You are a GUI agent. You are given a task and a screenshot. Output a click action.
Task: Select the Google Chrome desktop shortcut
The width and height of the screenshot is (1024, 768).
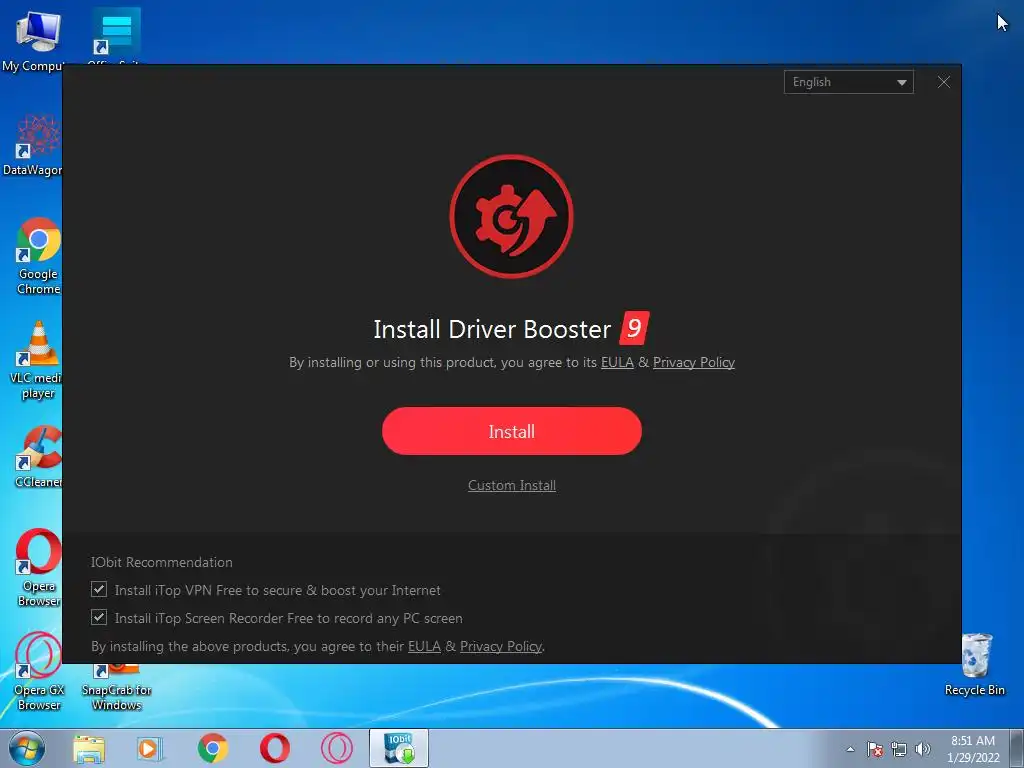tap(38, 256)
